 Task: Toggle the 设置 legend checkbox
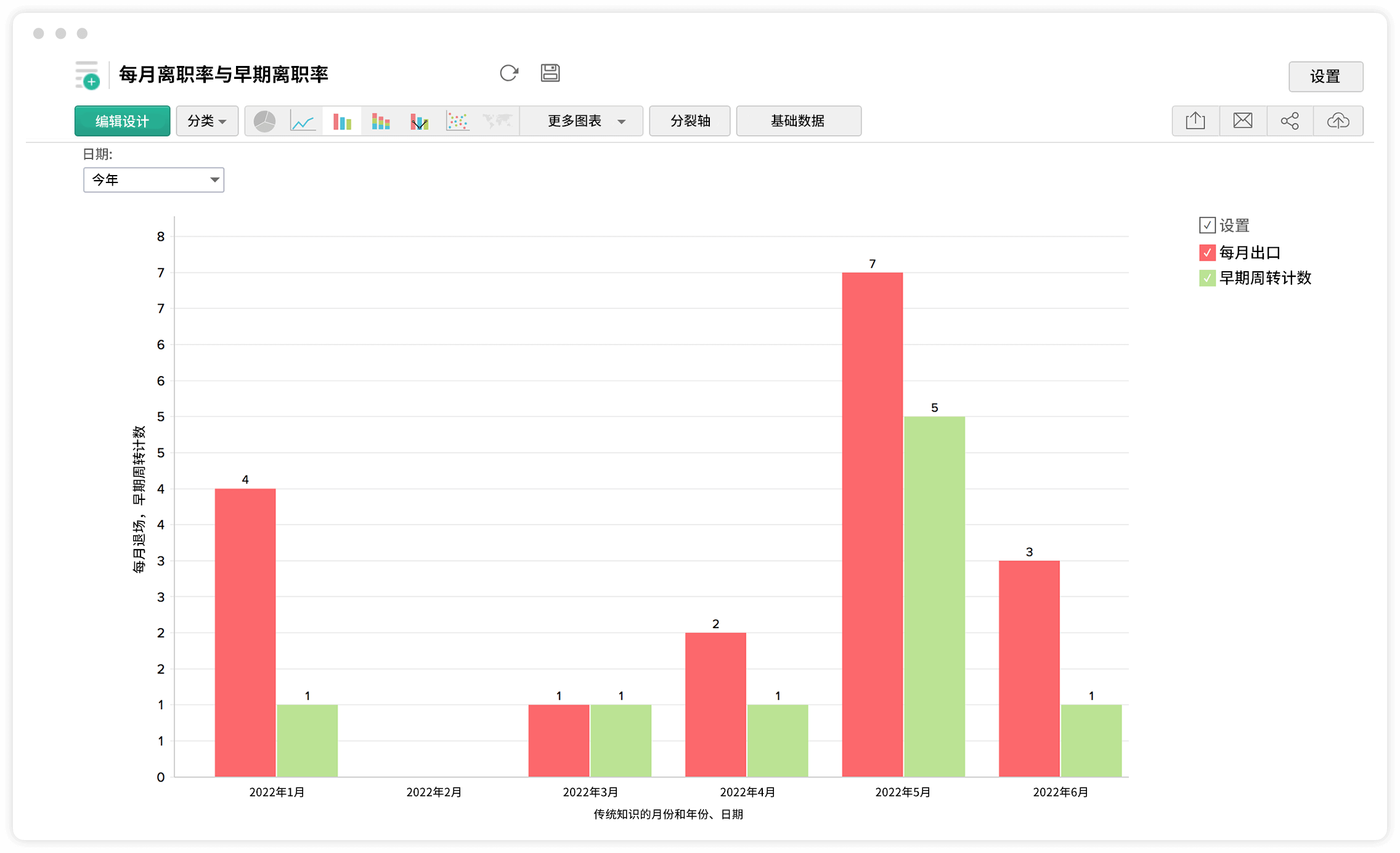tap(1207, 226)
